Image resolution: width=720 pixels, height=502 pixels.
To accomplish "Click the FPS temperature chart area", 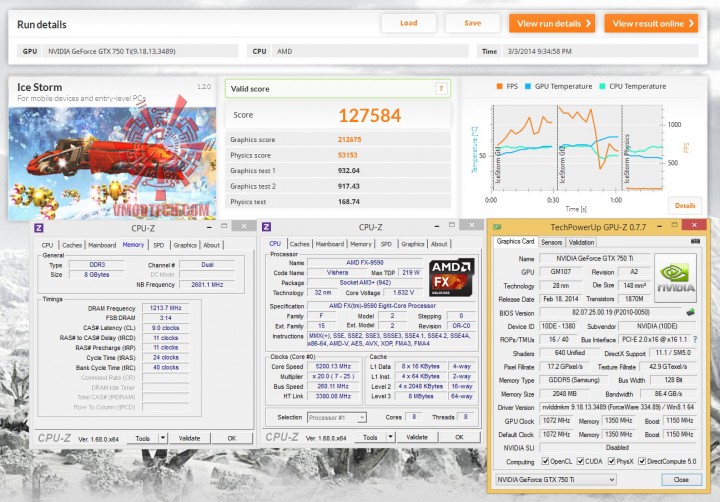I will point(577,148).
